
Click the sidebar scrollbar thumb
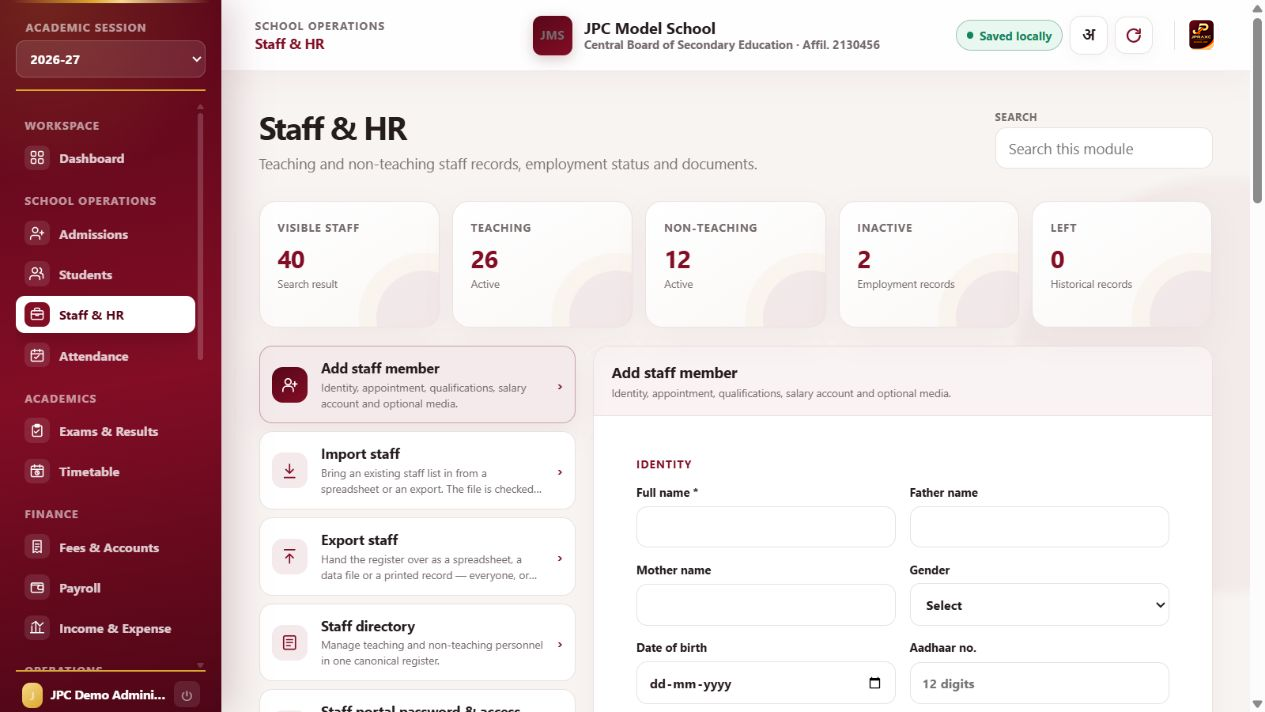[x=200, y=235]
